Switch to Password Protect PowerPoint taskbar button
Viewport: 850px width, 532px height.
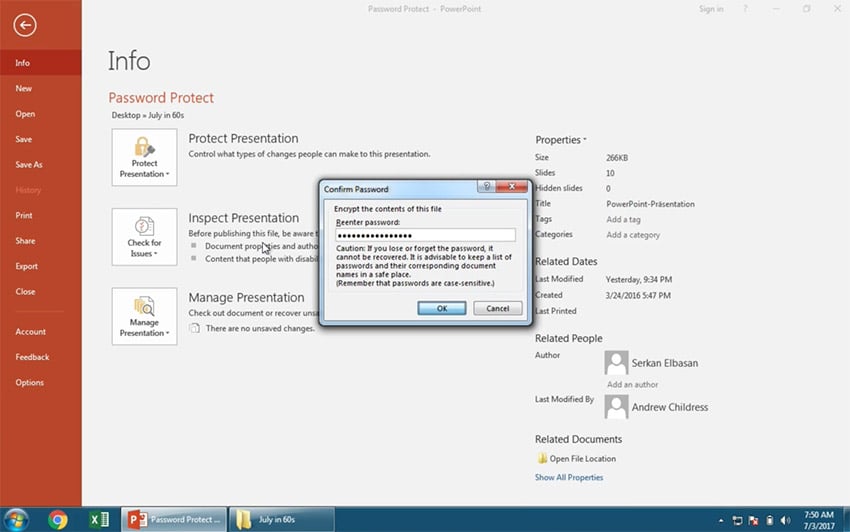(173, 520)
